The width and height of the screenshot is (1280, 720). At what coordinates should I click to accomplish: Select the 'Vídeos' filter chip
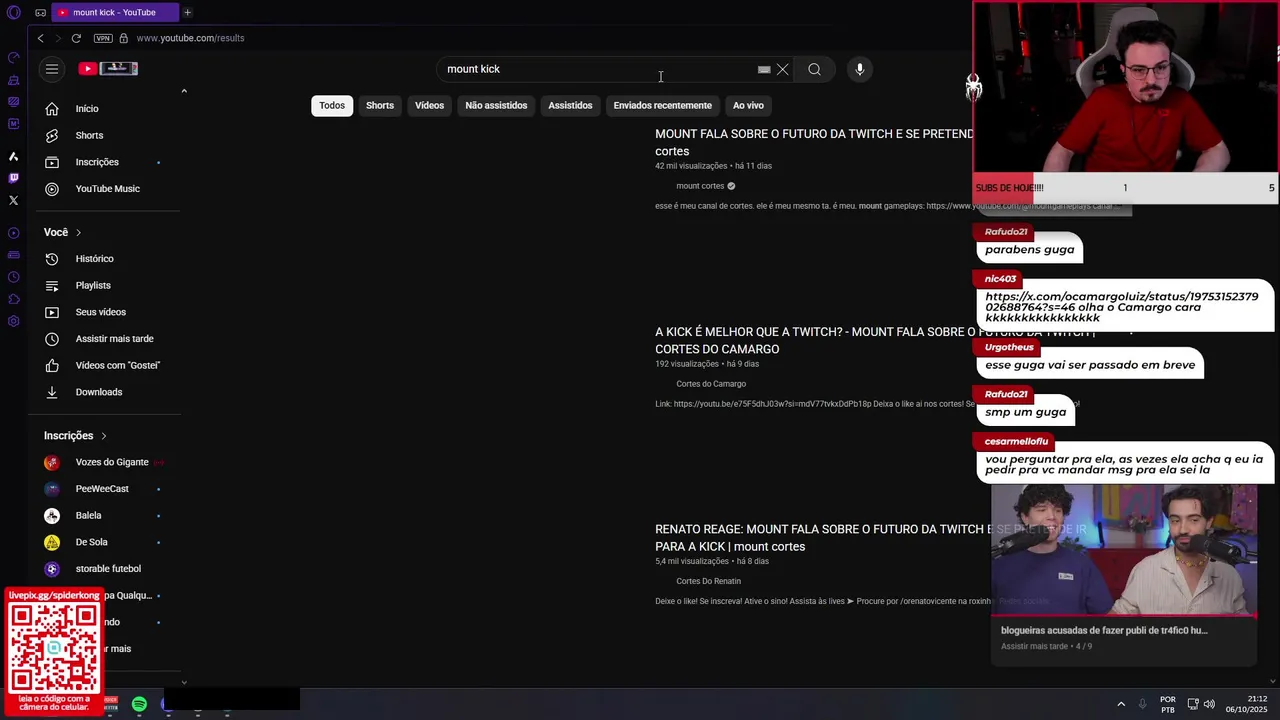(430, 105)
